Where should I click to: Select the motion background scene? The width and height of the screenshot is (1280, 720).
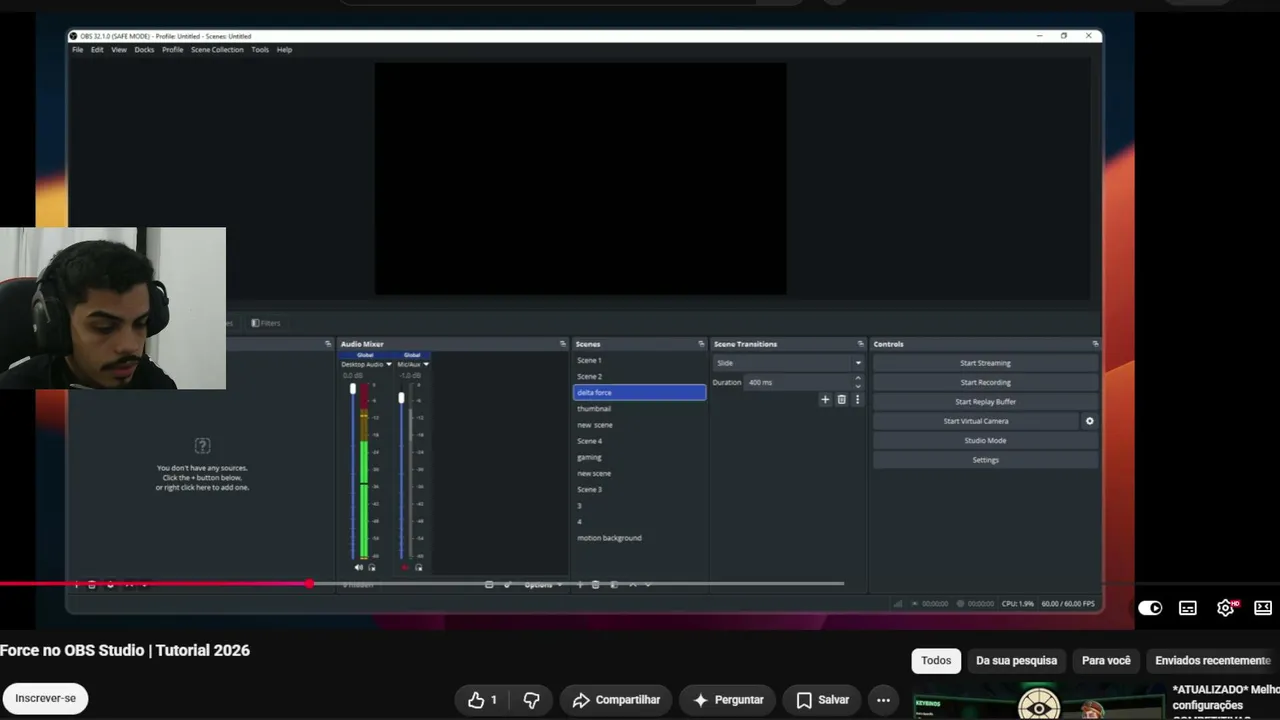tap(639, 538)
